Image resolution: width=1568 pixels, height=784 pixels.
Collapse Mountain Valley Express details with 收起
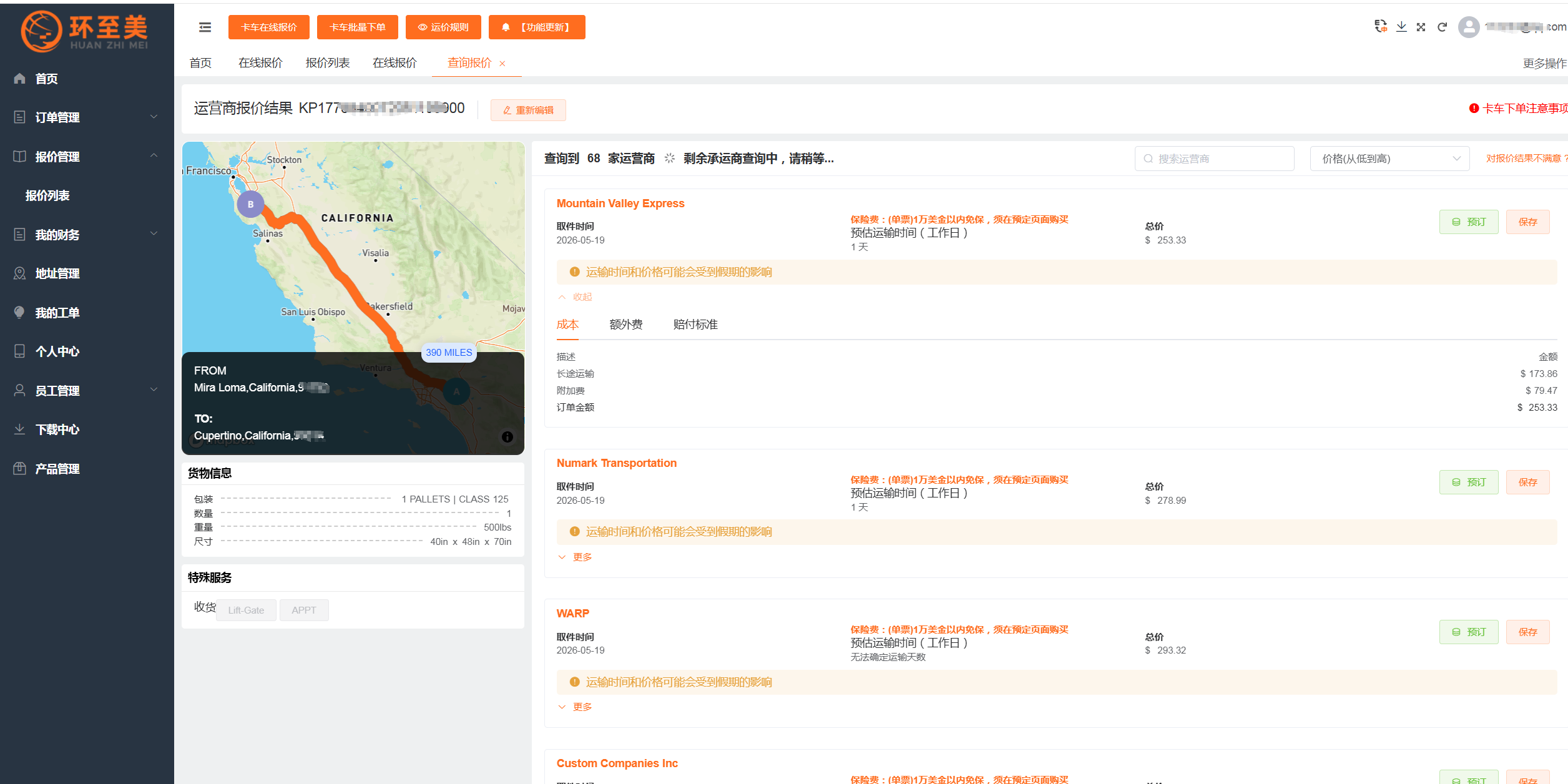tap(575, 297)
